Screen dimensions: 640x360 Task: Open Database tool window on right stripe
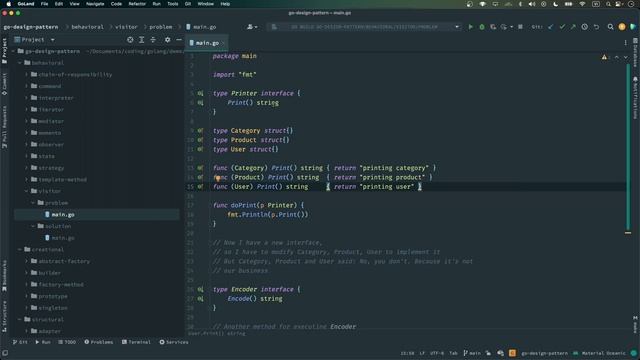pos(635,53)
